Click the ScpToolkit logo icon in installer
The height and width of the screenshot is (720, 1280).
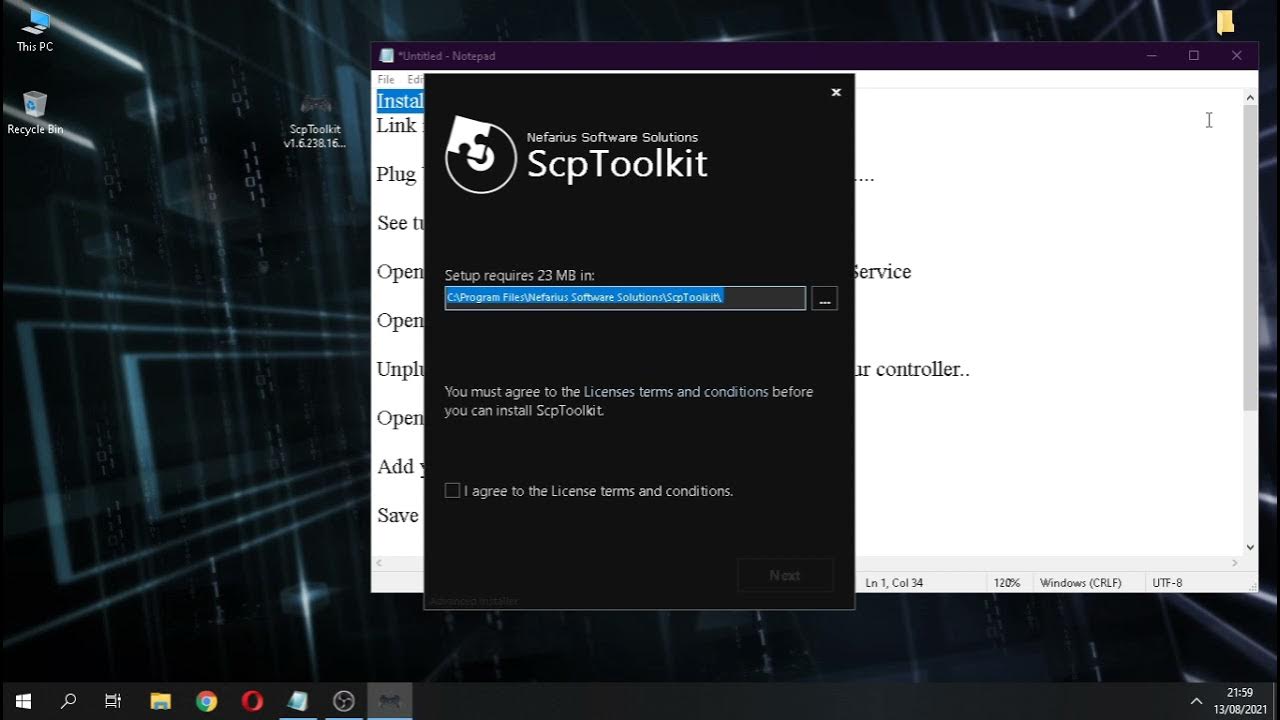tap(481, 155)
